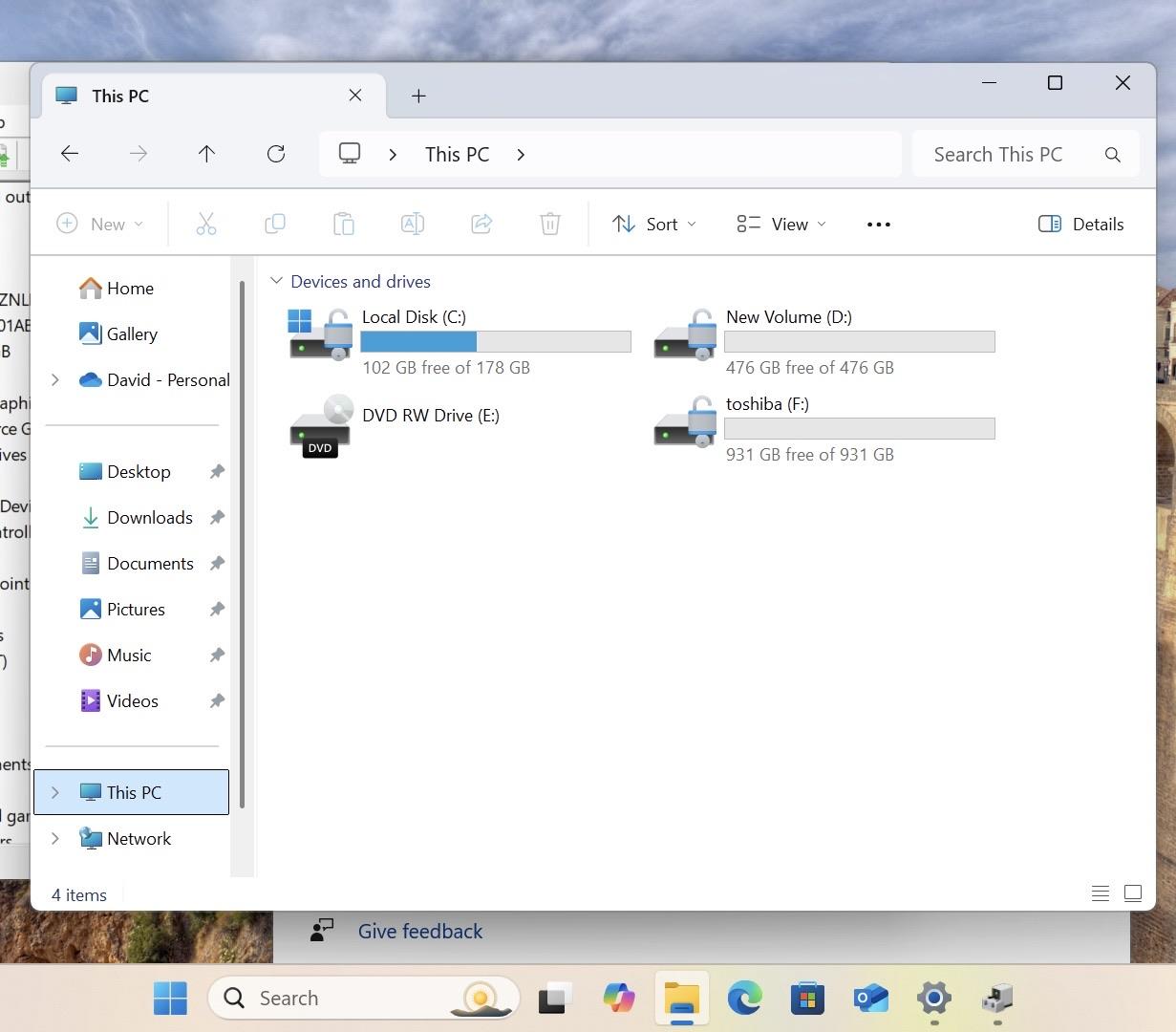Click the Paste clipboard icon
The image size is (1176, 1032).
(344, 224)
